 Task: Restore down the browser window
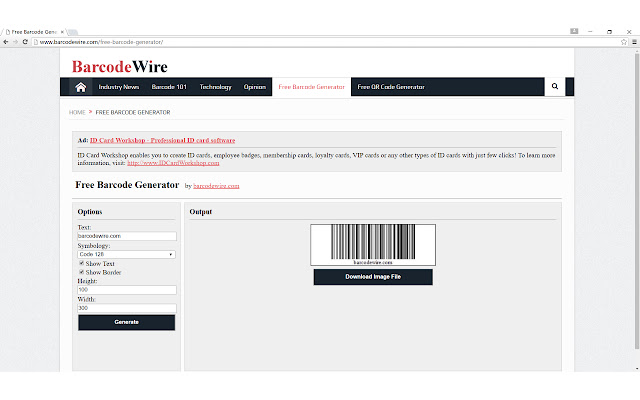click(609, 31)
